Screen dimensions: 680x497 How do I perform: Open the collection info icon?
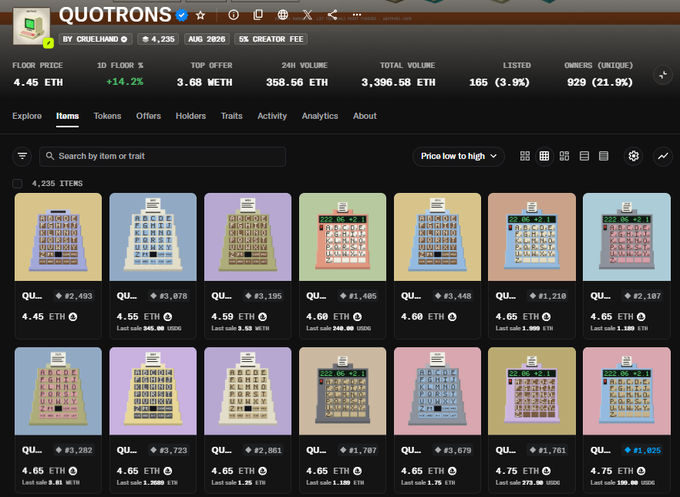[x=233, y=15]
